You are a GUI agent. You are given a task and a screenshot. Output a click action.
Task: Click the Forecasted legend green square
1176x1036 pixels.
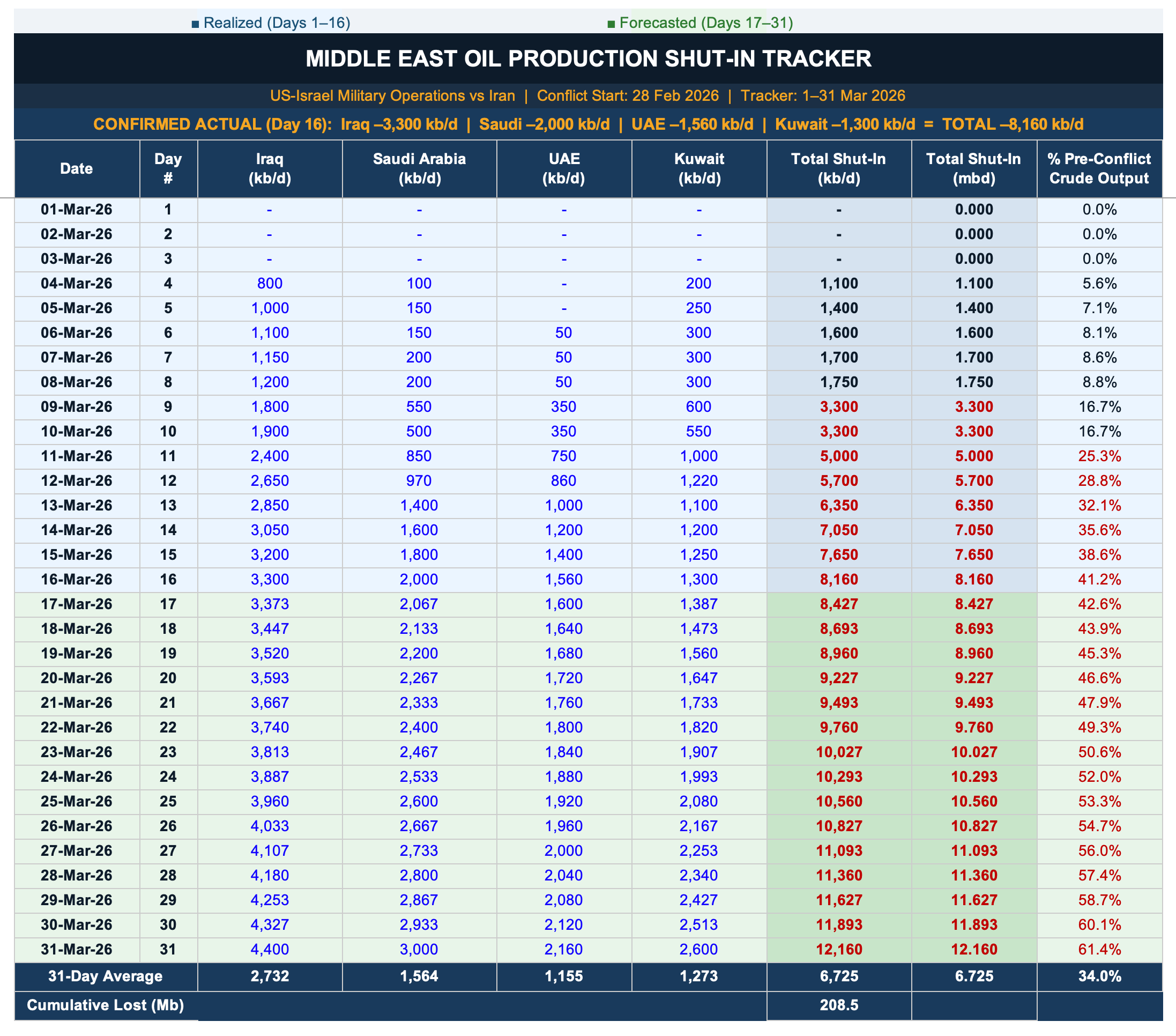[x=611, y=24]
